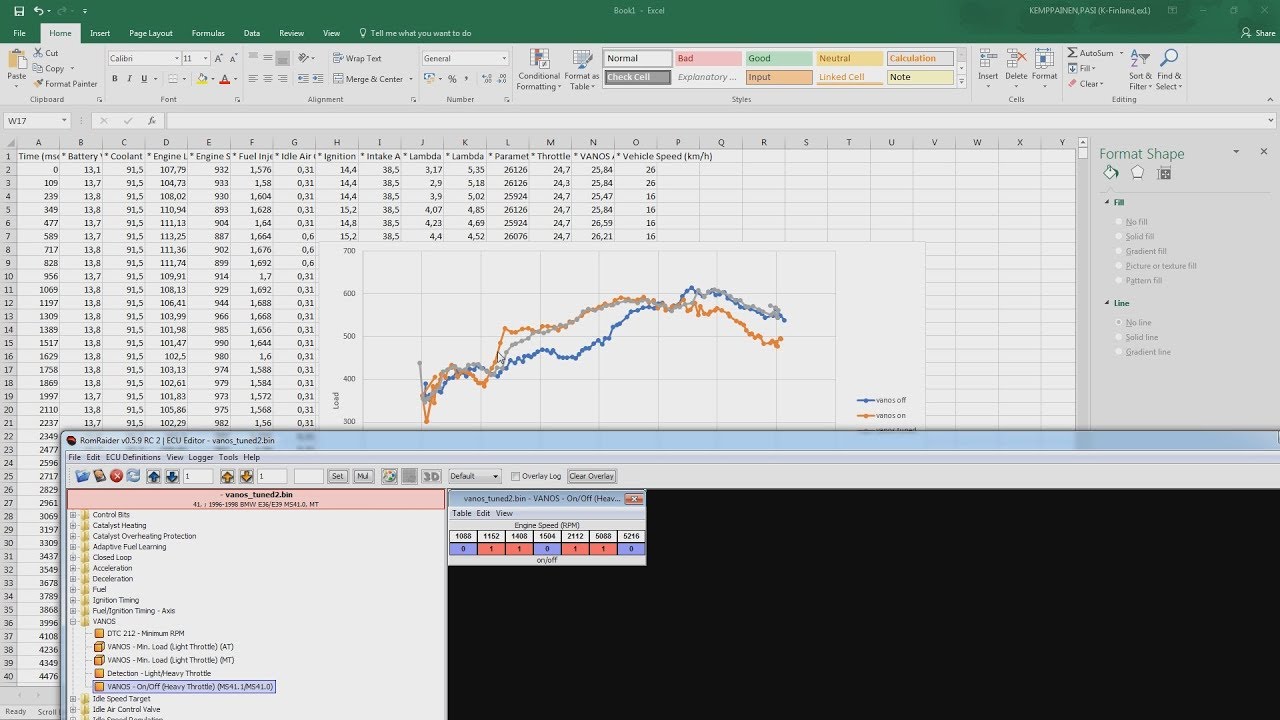Expand the Ignition Timing folder
Image resolution: width=1280 pixels, height=720 pixels.
tap(73, 600)
